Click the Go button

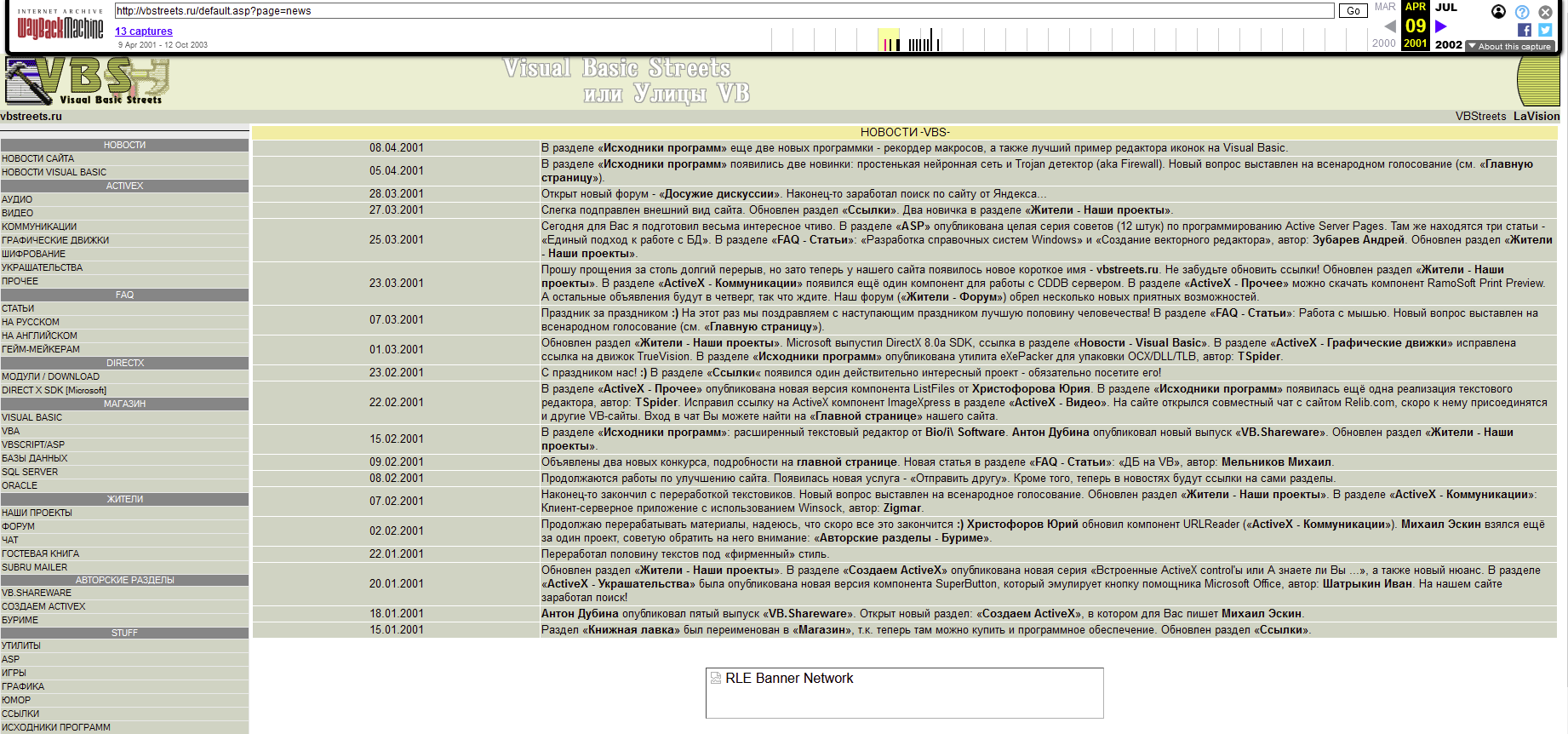1353,11
